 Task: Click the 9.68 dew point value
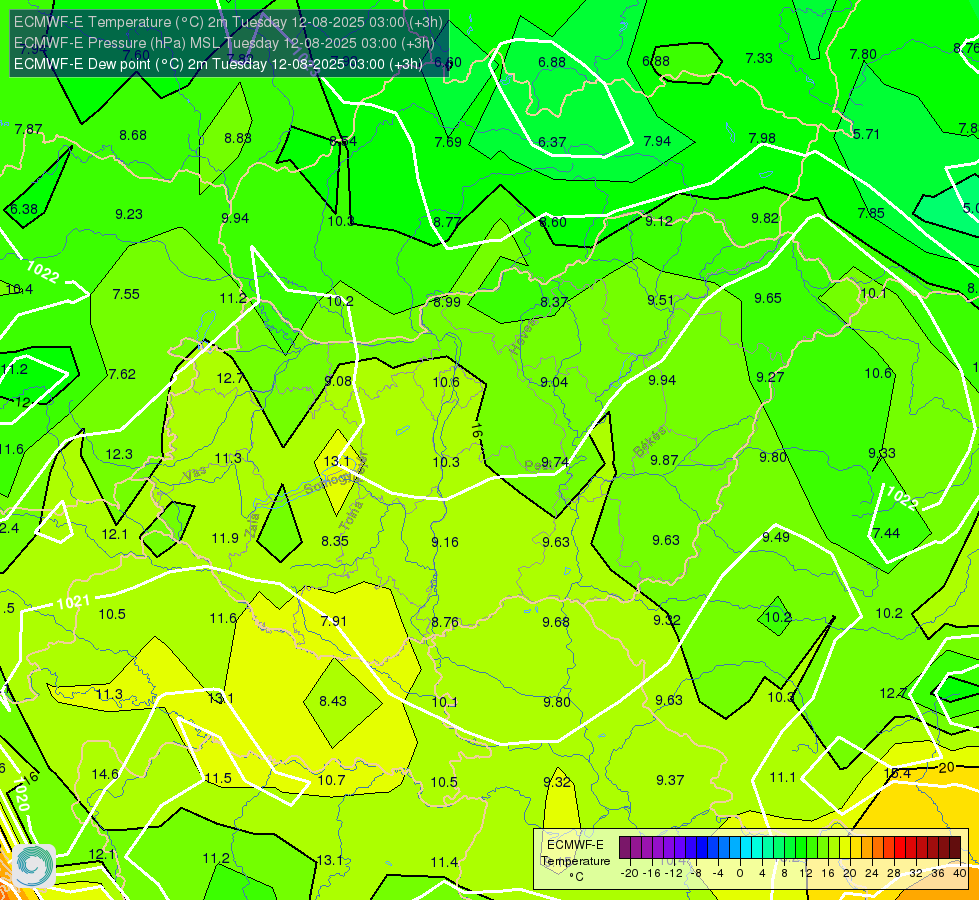[556, 622]
